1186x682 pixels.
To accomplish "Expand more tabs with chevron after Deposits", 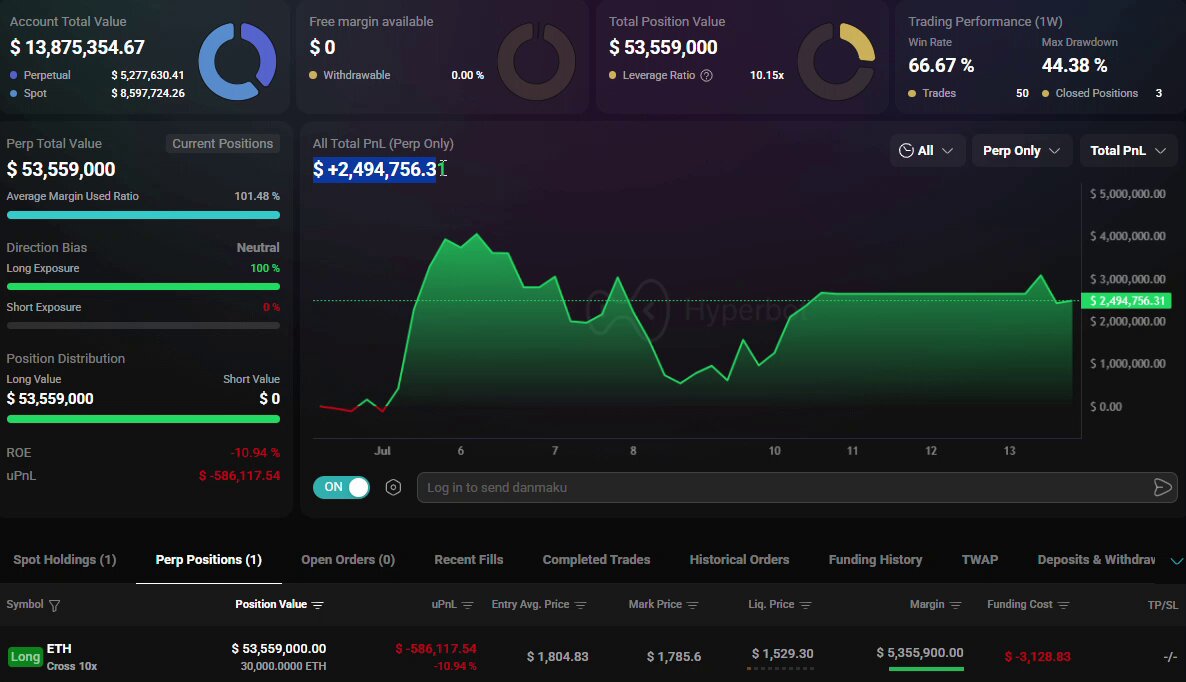I will (1176, 560).
